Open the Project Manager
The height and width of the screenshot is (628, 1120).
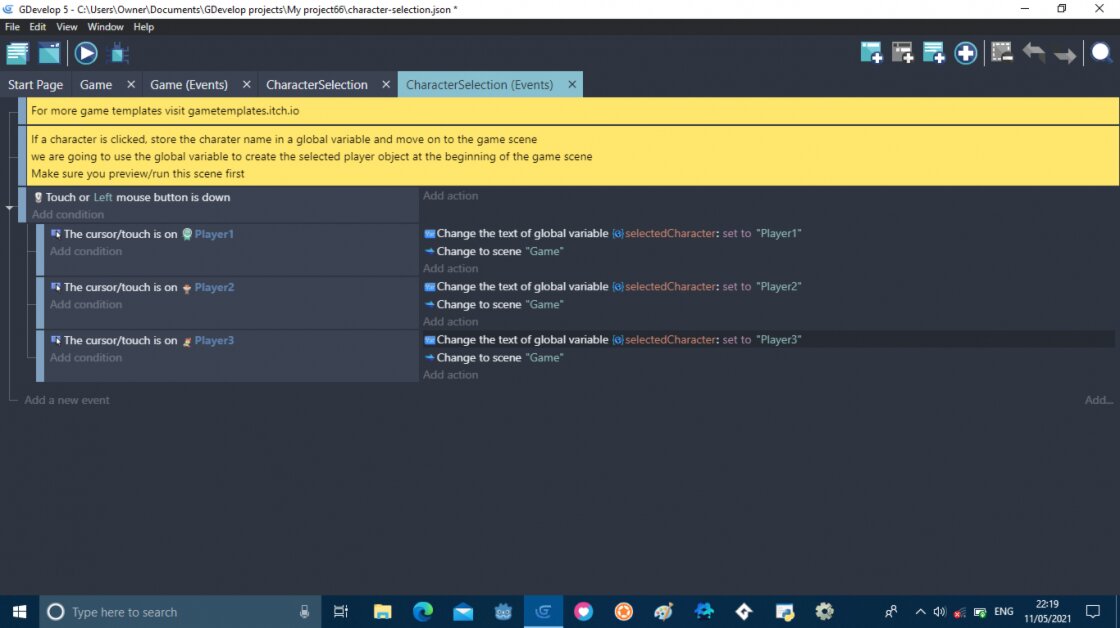[17, 53]
